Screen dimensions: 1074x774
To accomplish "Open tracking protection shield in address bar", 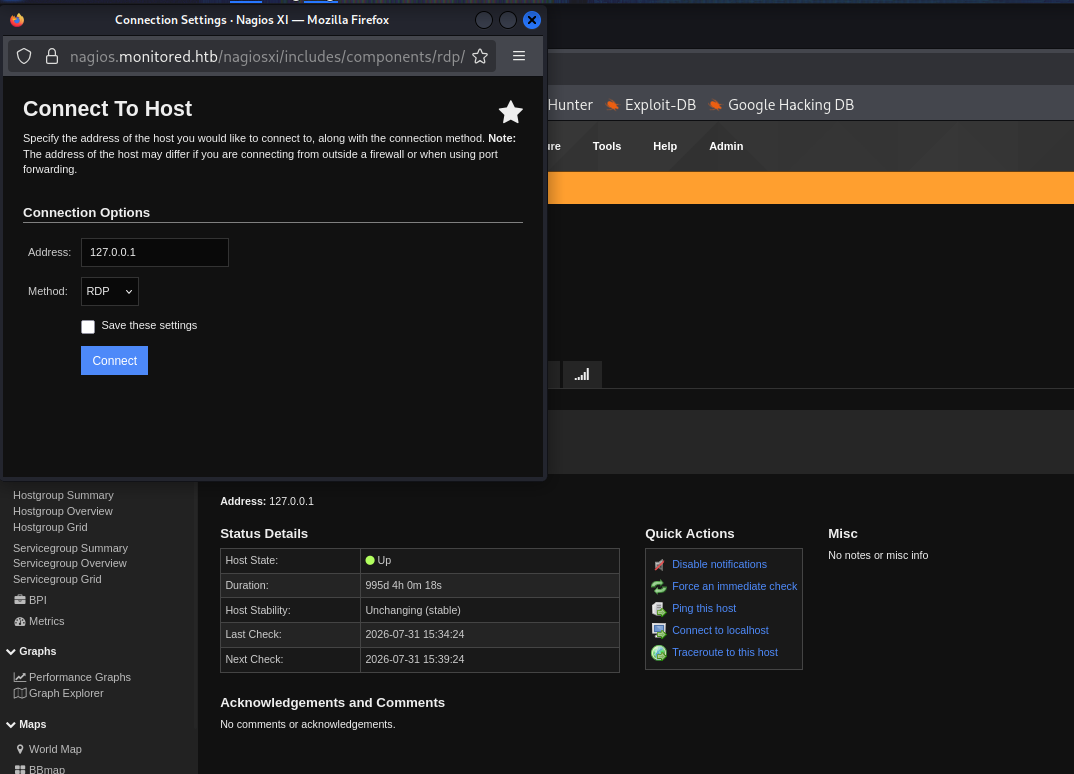I will (24, 56).
